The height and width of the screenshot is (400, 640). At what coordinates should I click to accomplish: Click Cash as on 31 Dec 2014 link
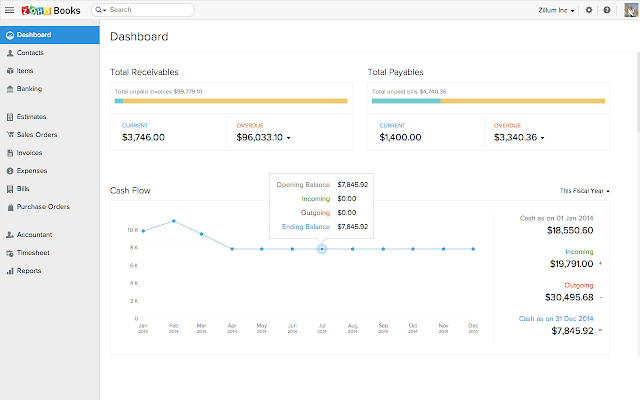click(556, 319)
